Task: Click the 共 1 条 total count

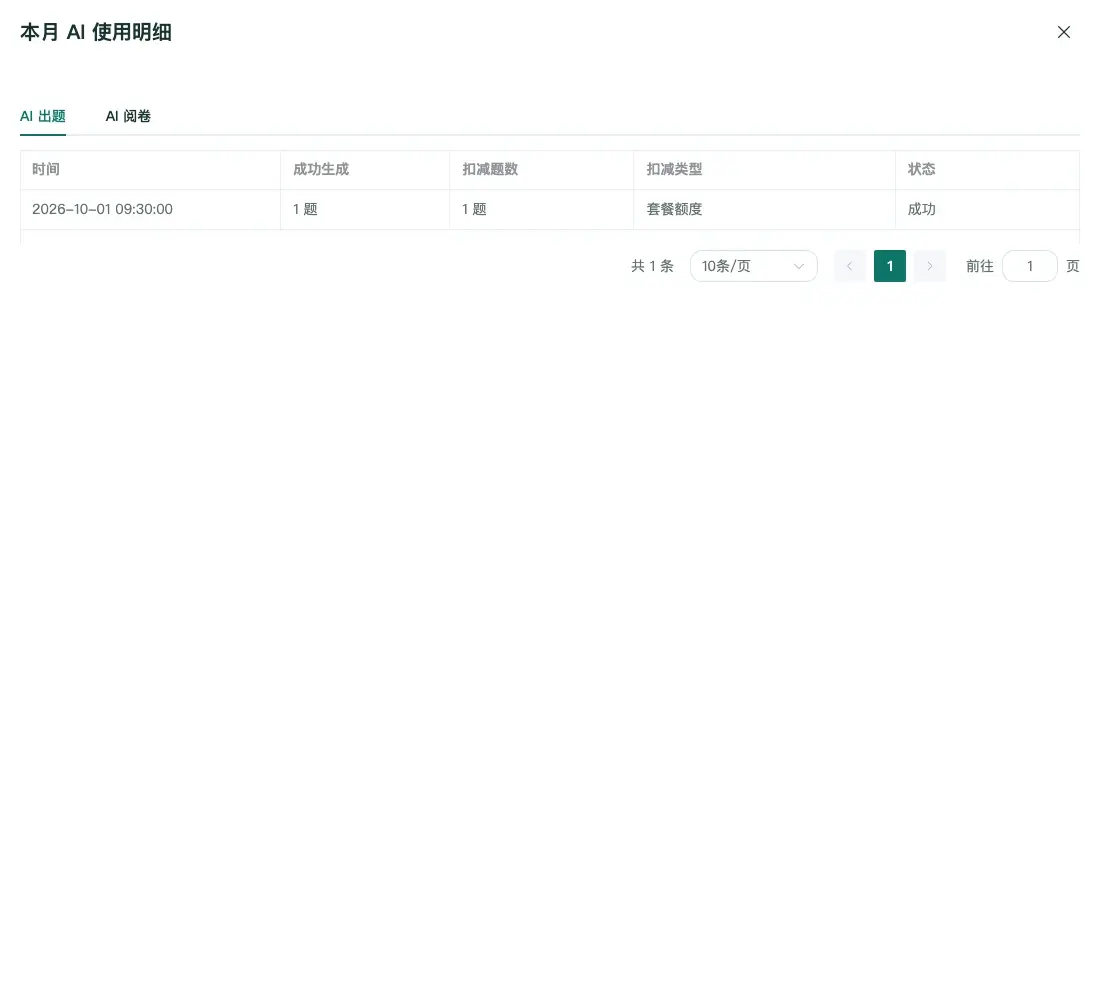Action: [652, 266]
